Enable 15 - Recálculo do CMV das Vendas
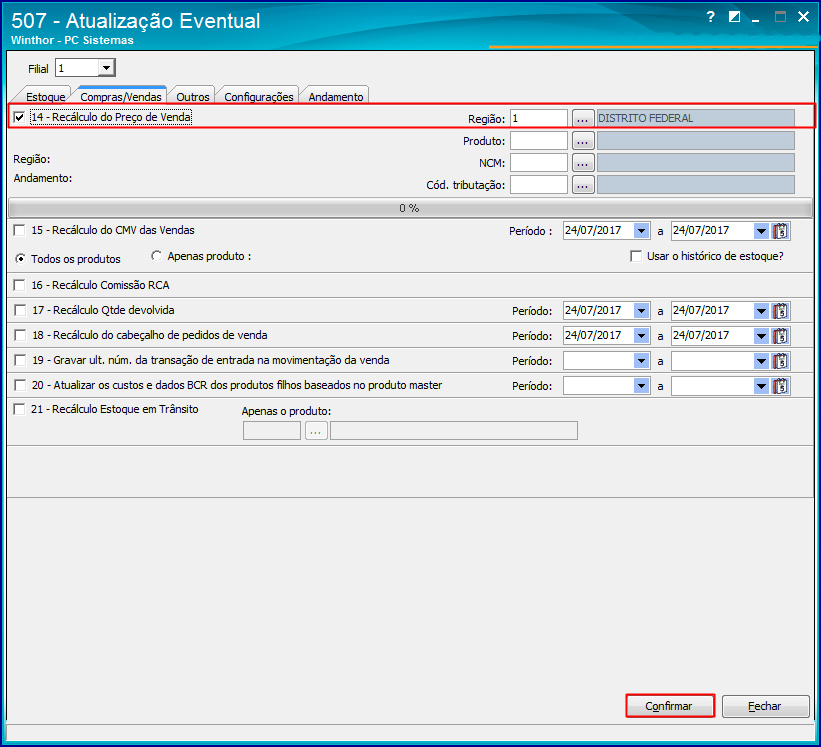The width and height of the screenshot is (821, 747). tap(19, 230)
